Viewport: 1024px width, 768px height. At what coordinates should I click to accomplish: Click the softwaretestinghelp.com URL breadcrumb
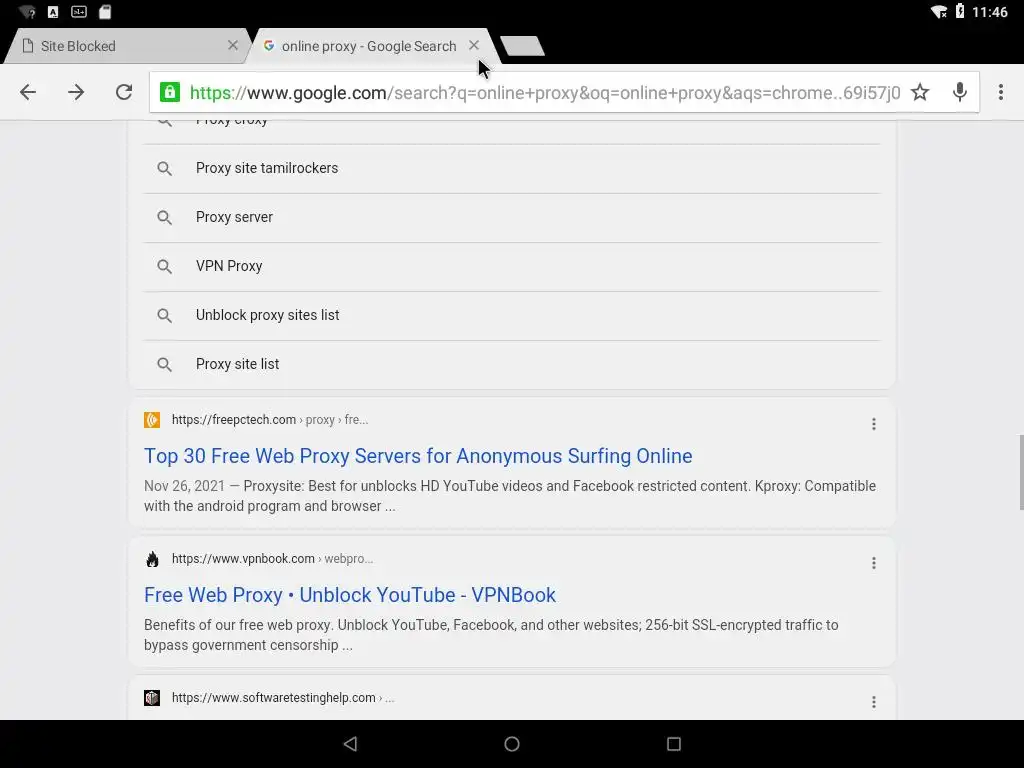tap(283, 698)
